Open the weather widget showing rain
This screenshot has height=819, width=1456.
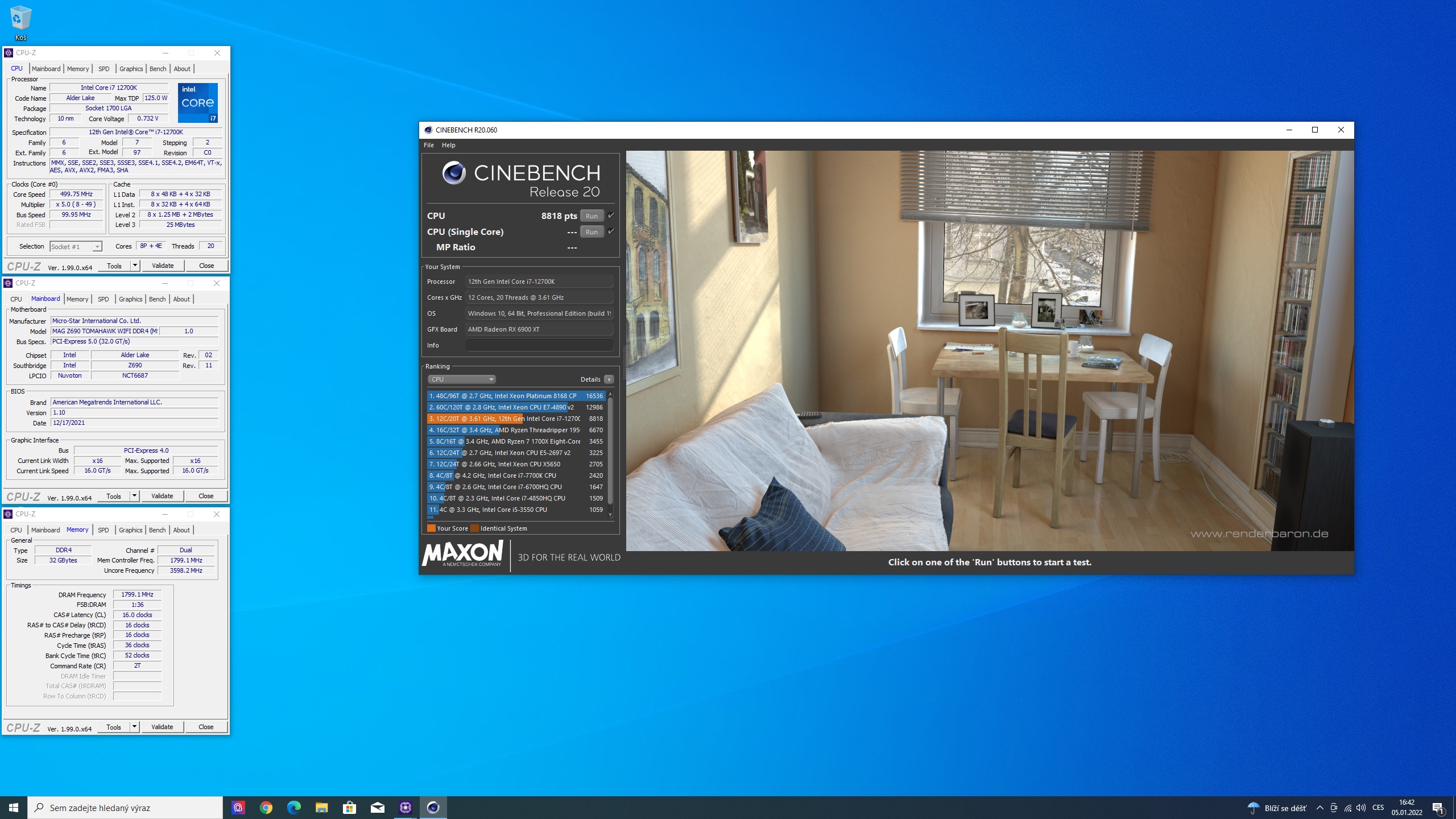point(1277,808)
